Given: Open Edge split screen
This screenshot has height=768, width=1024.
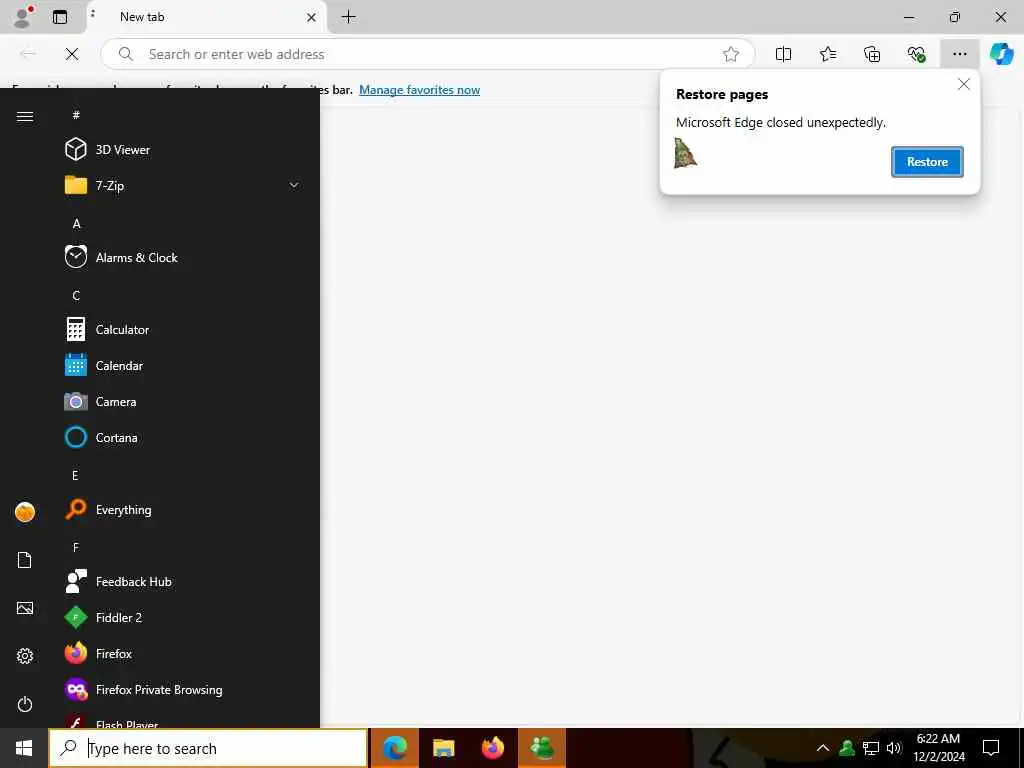Looking at the screenshot, I should tap(783, 54).
